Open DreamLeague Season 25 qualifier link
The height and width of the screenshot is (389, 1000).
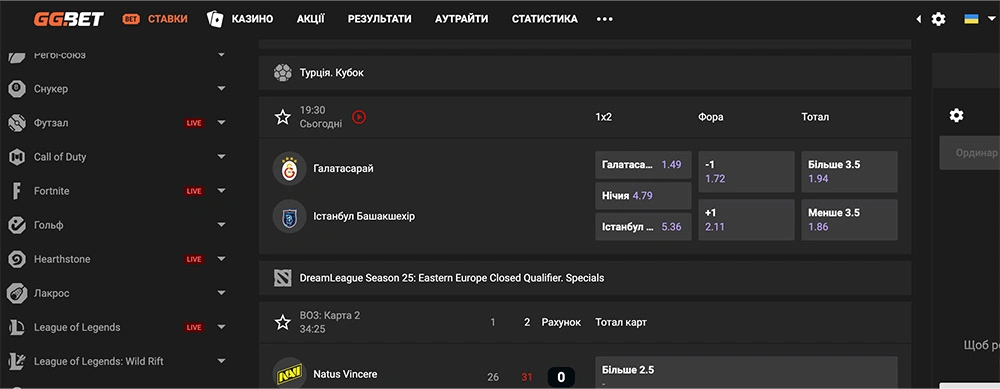[x=452, y=278]
